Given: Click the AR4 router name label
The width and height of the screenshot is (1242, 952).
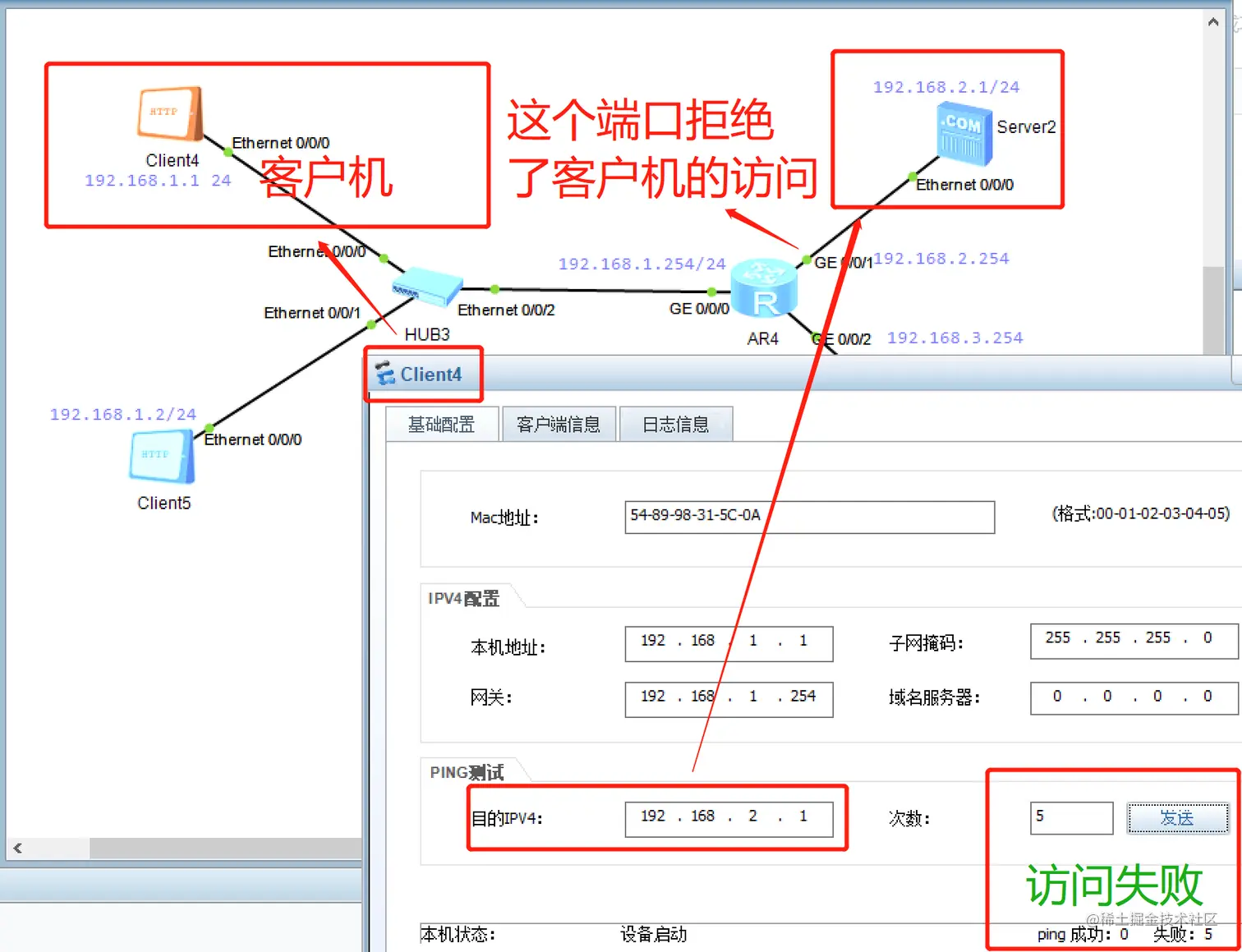Looking at the screenshot, I should point(763,338).
